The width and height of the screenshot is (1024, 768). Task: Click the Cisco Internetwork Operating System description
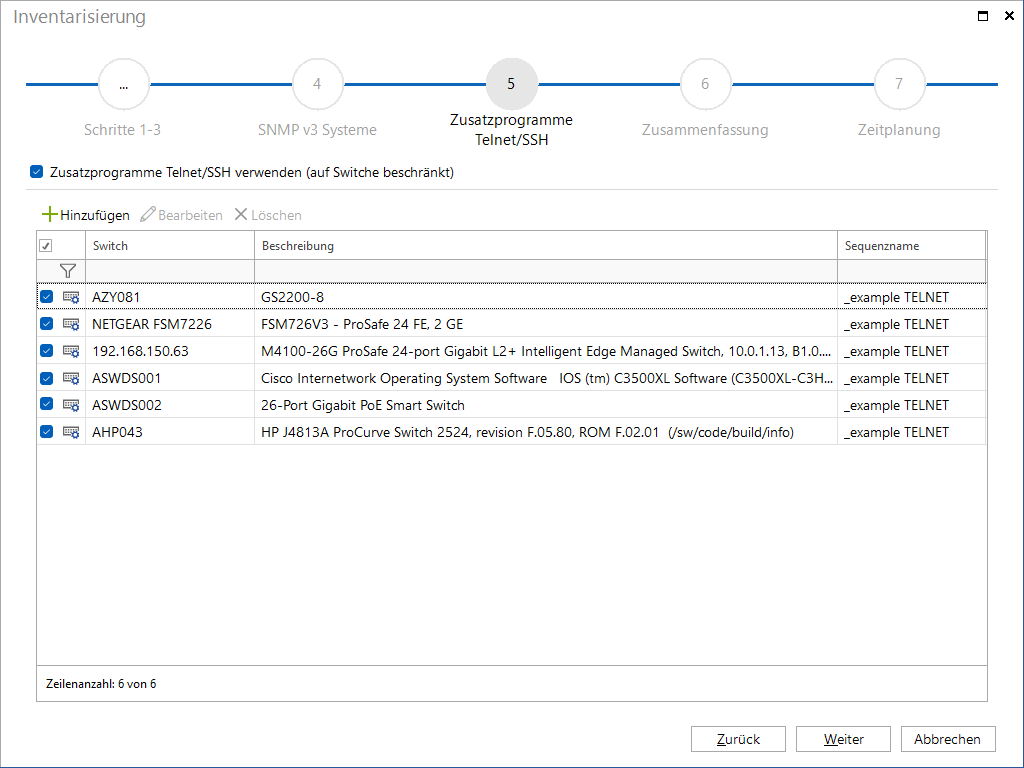pos(546,378)
